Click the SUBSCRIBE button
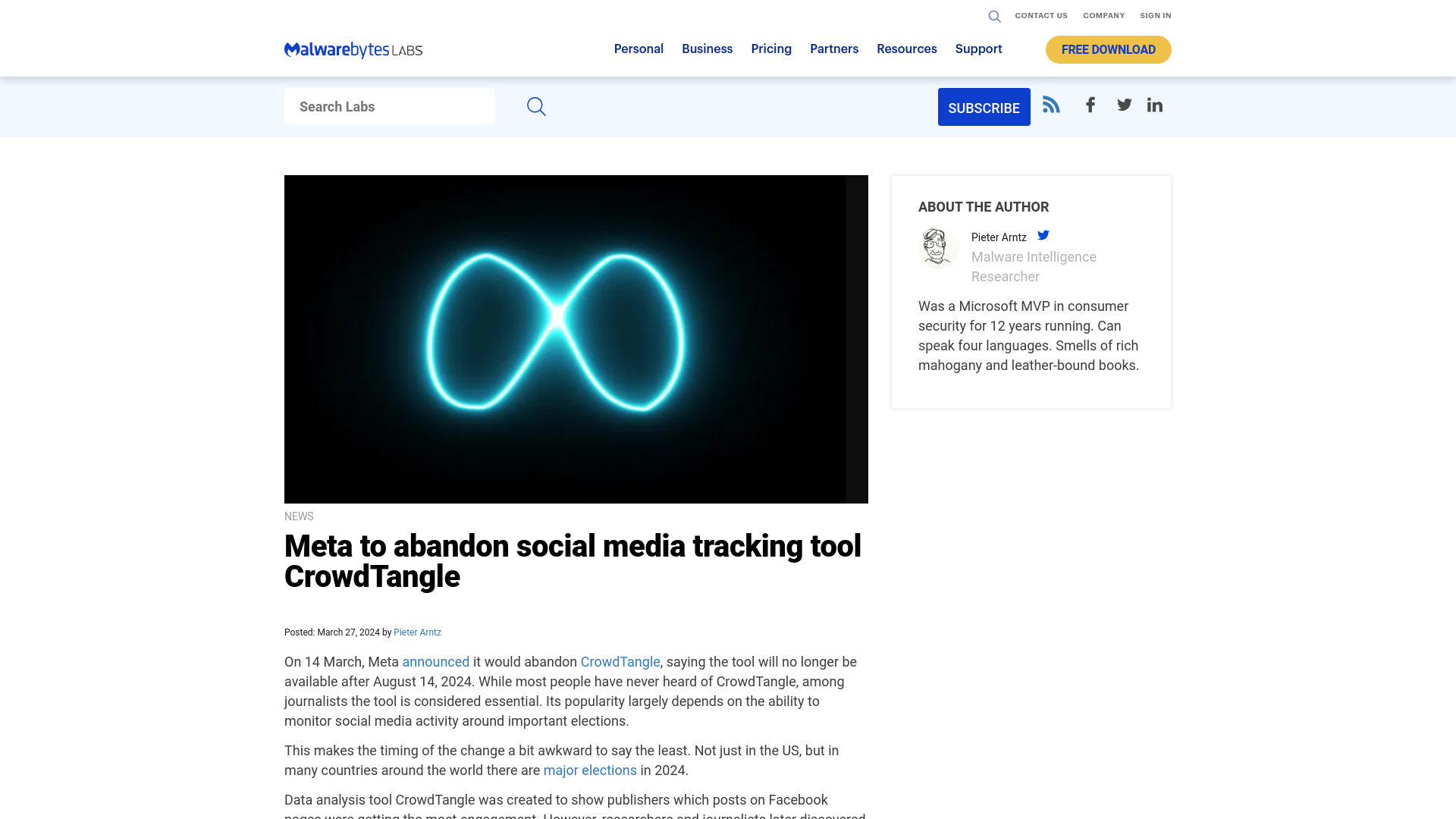 (984, 107)
